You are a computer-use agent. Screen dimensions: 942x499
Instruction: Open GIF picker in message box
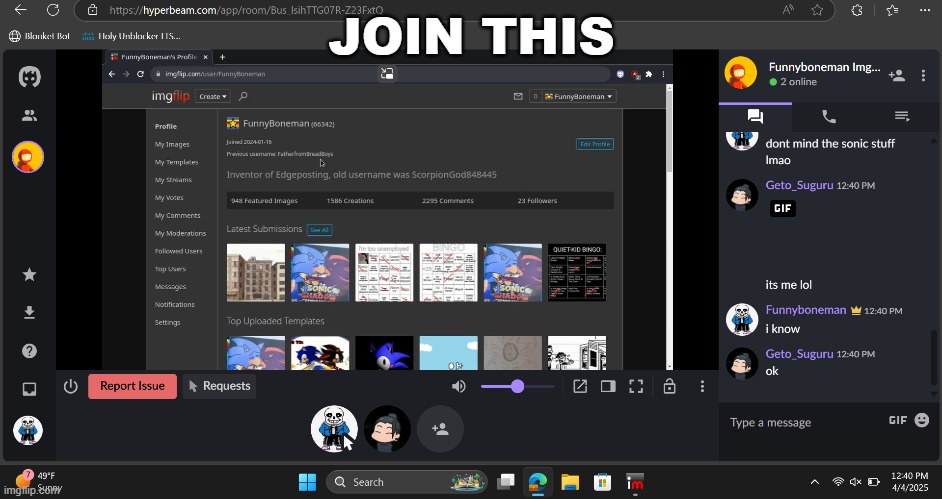898,420
